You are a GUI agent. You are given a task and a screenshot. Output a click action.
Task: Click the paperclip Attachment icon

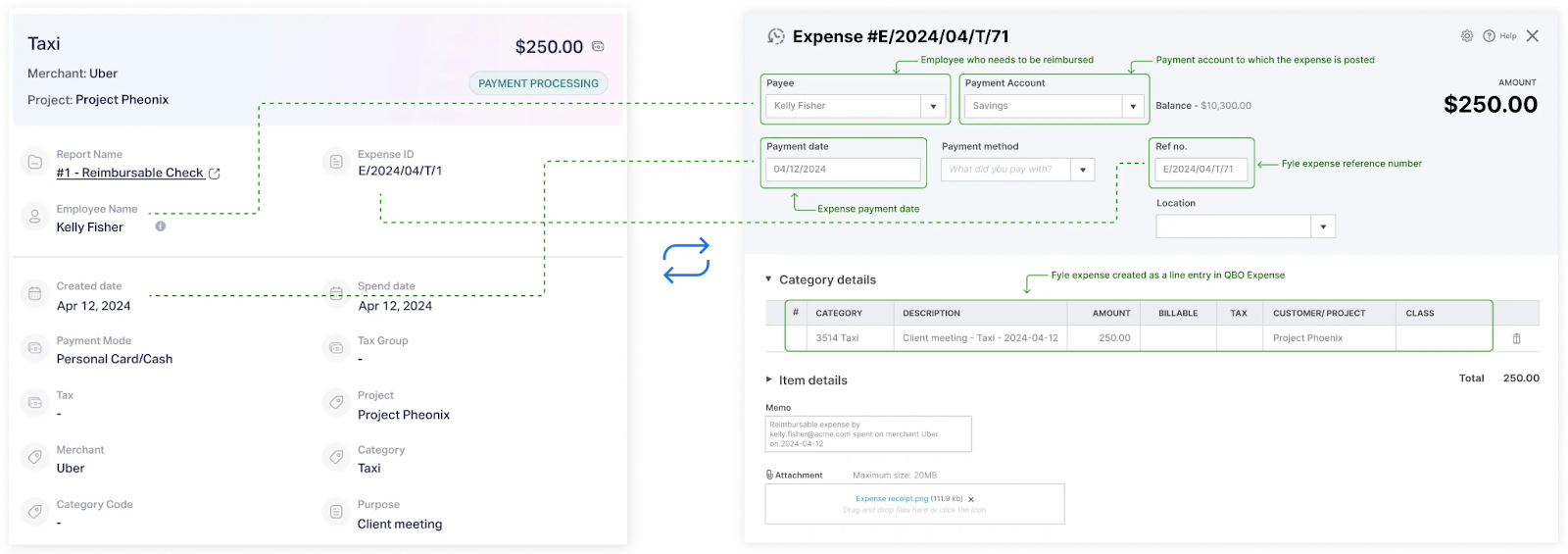point(769,475)
